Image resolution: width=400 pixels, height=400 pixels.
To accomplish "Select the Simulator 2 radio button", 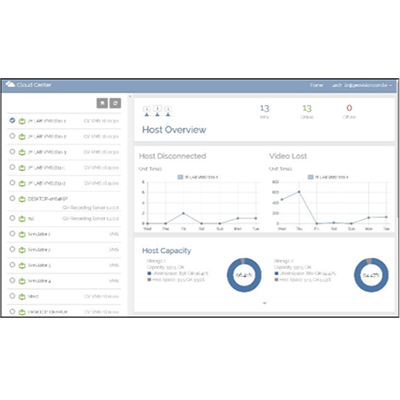I will coord(12,249).
